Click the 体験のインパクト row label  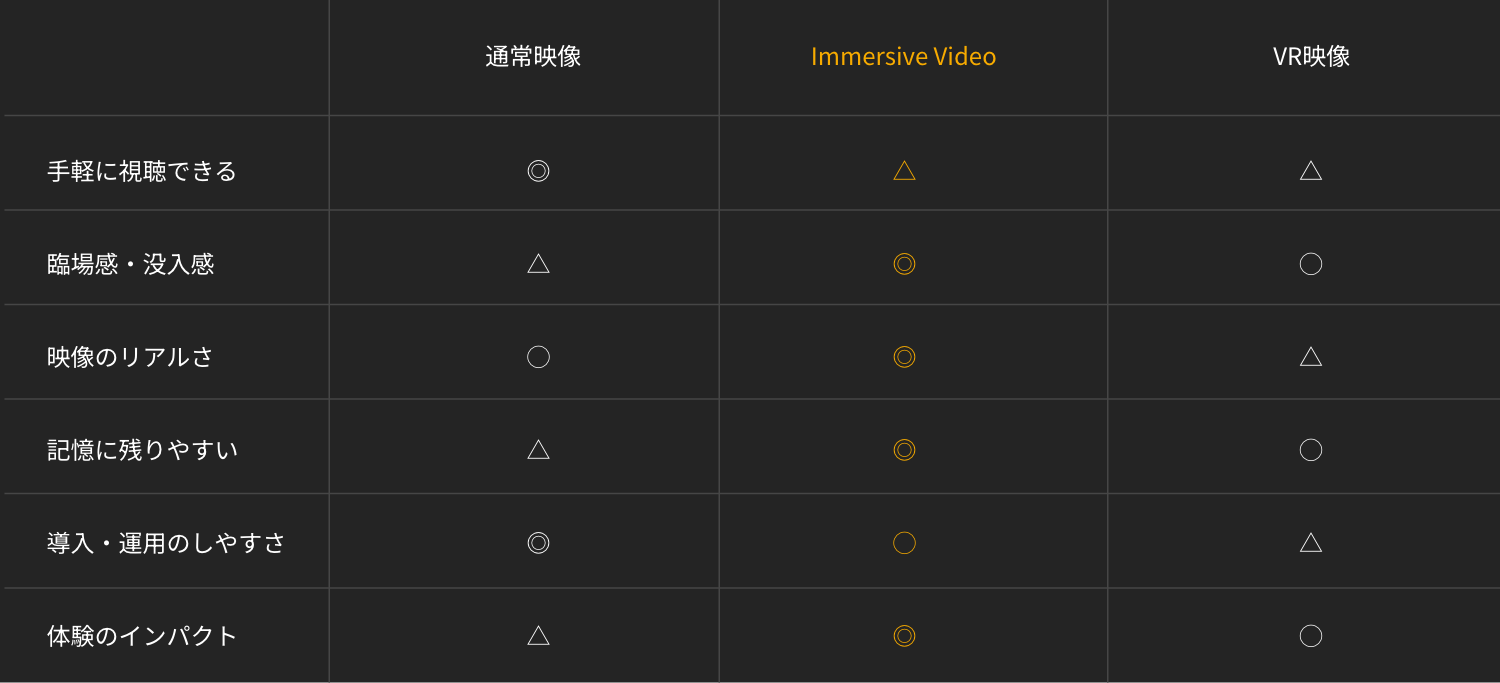point(142,636)
